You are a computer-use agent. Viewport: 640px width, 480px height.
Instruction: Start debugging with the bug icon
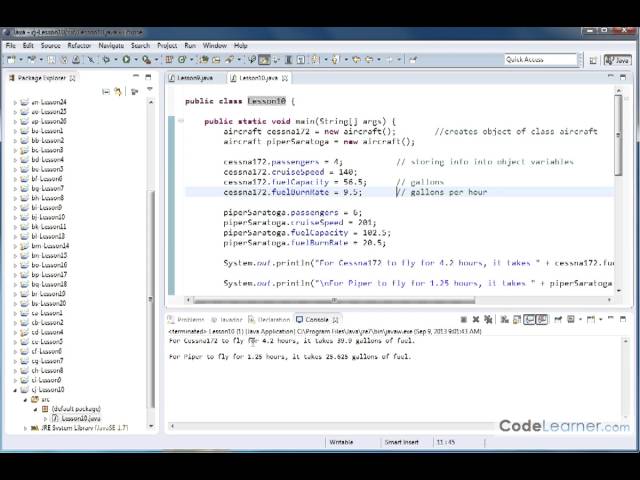[106, 60]
